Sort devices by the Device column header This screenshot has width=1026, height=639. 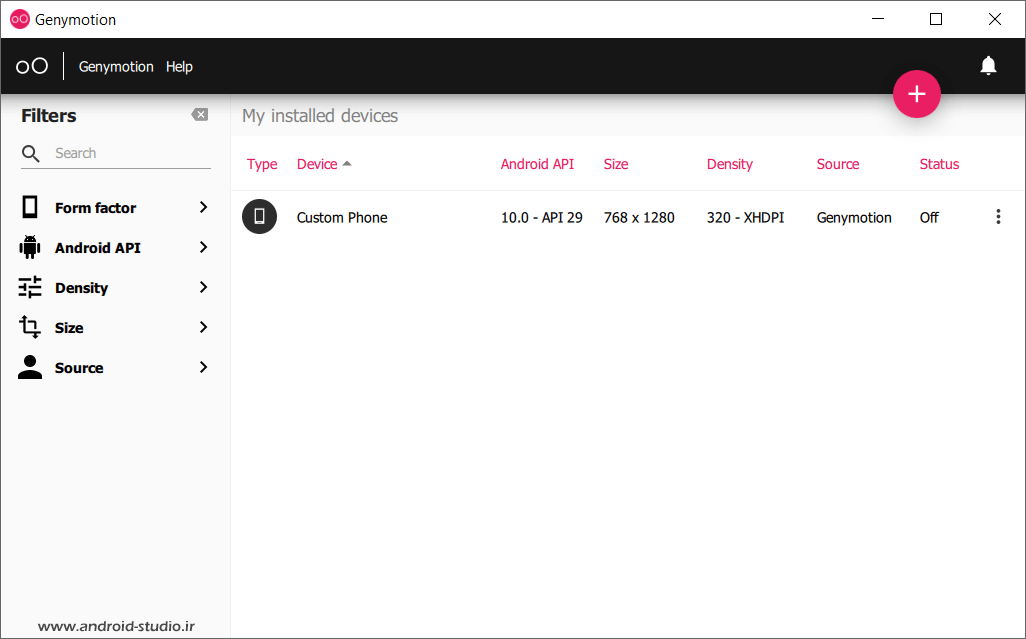(x=317, y=164)
